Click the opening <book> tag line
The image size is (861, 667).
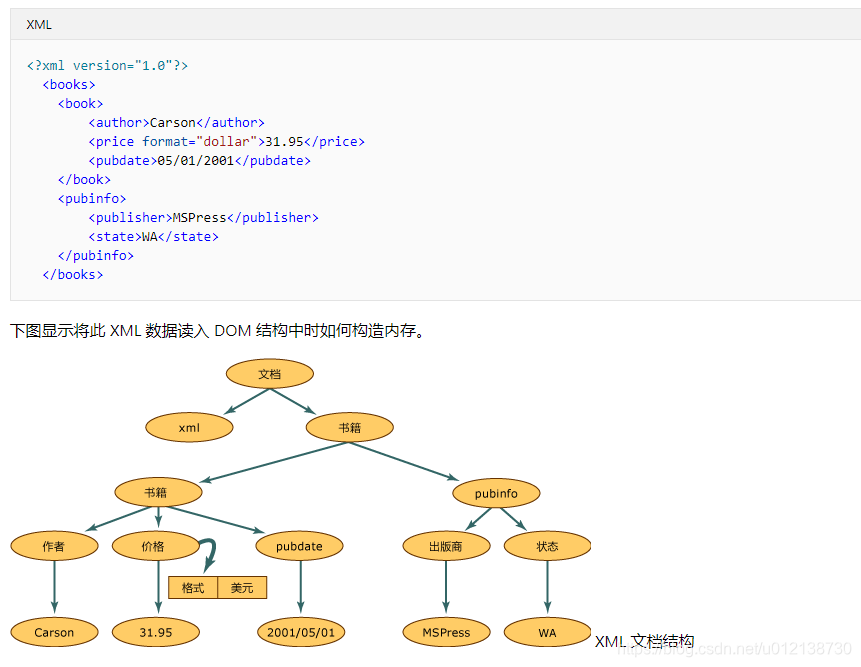click(x=81, y=104)
